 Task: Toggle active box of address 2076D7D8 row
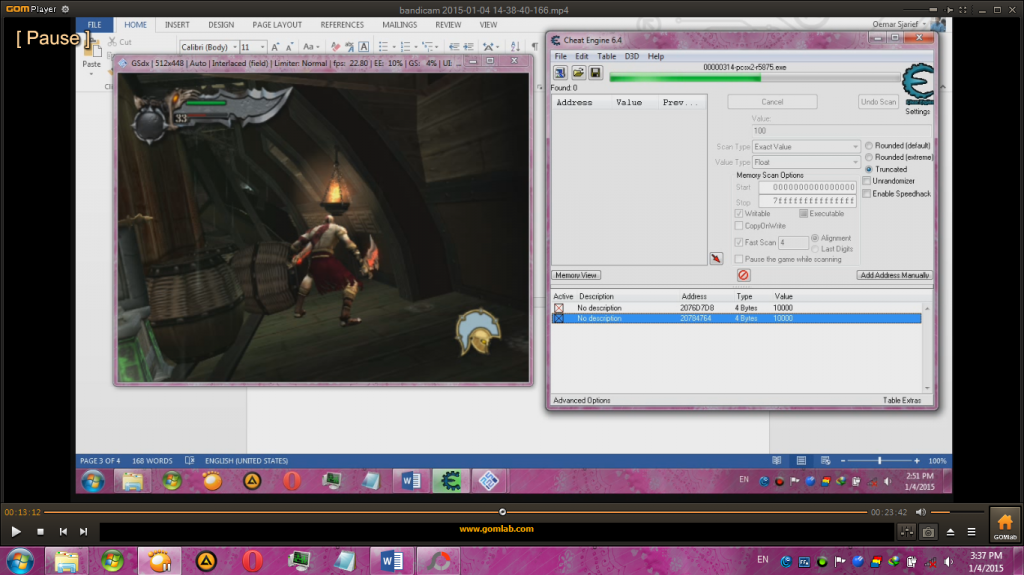559,308
